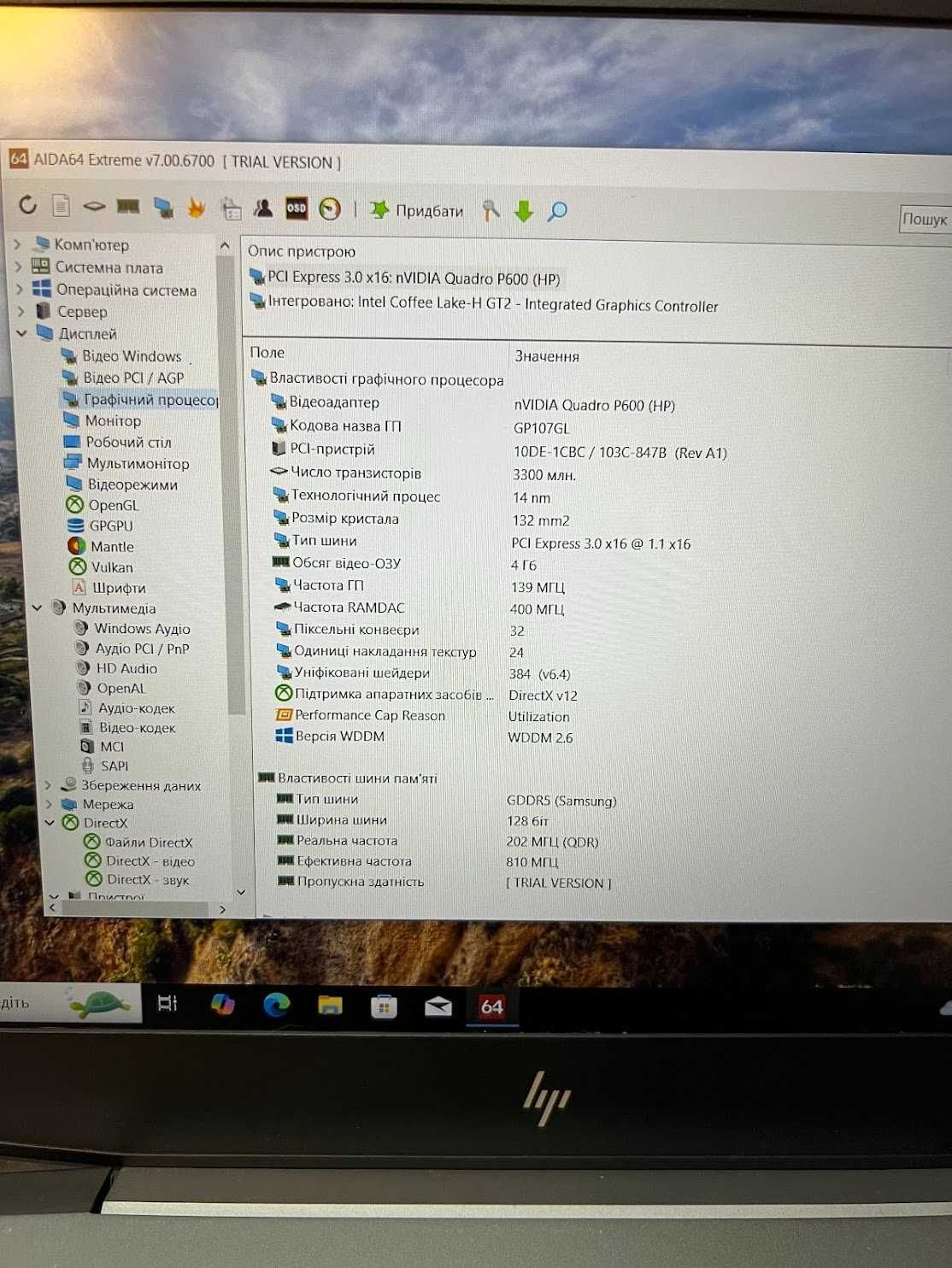Open the Report toolbar icon
952x1268 pixels.
61,206
